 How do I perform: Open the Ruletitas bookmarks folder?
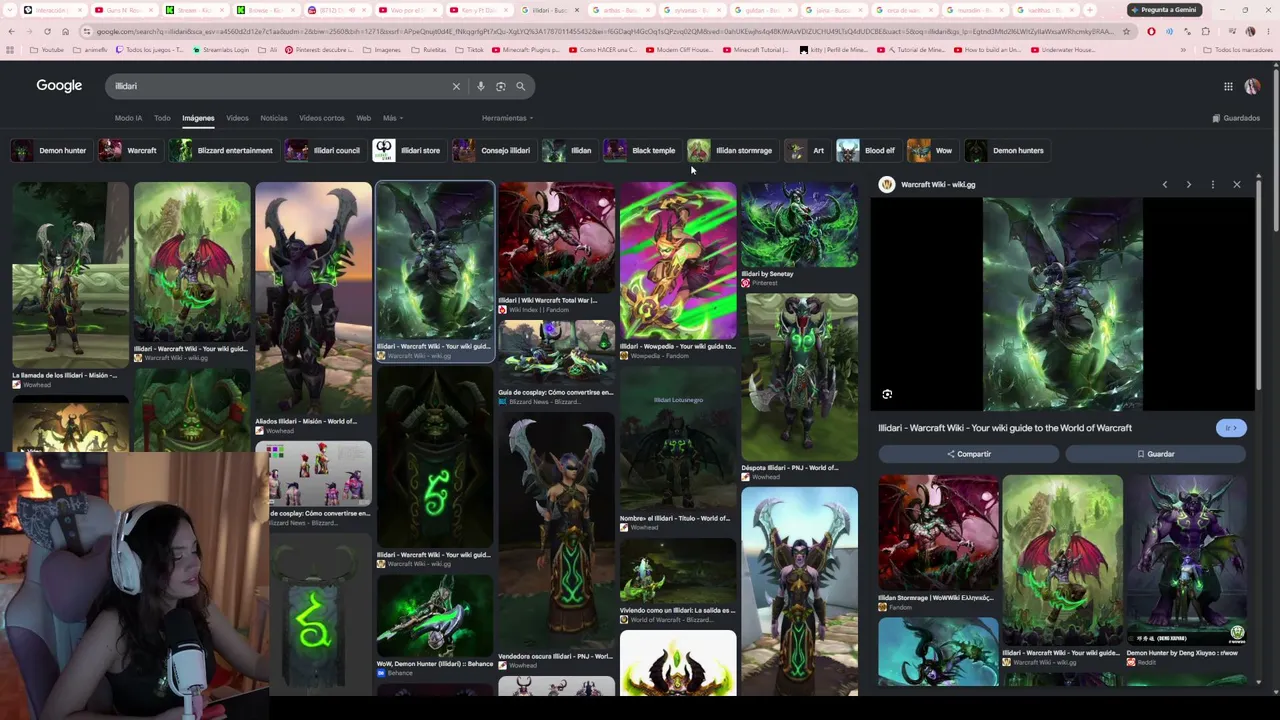coord(429,50)
